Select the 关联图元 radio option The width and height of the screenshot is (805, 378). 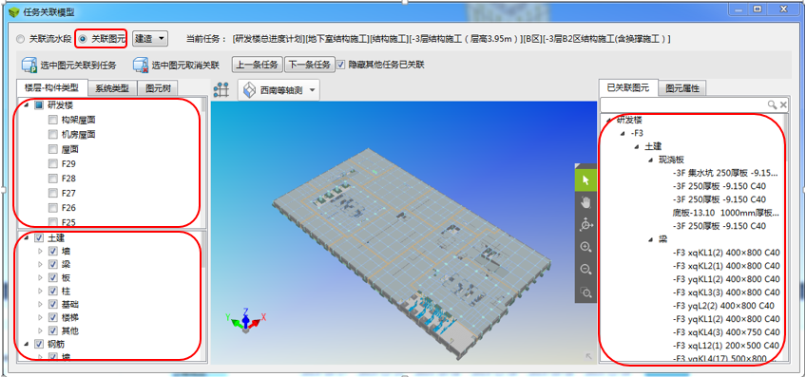click(x=83, y=39)
